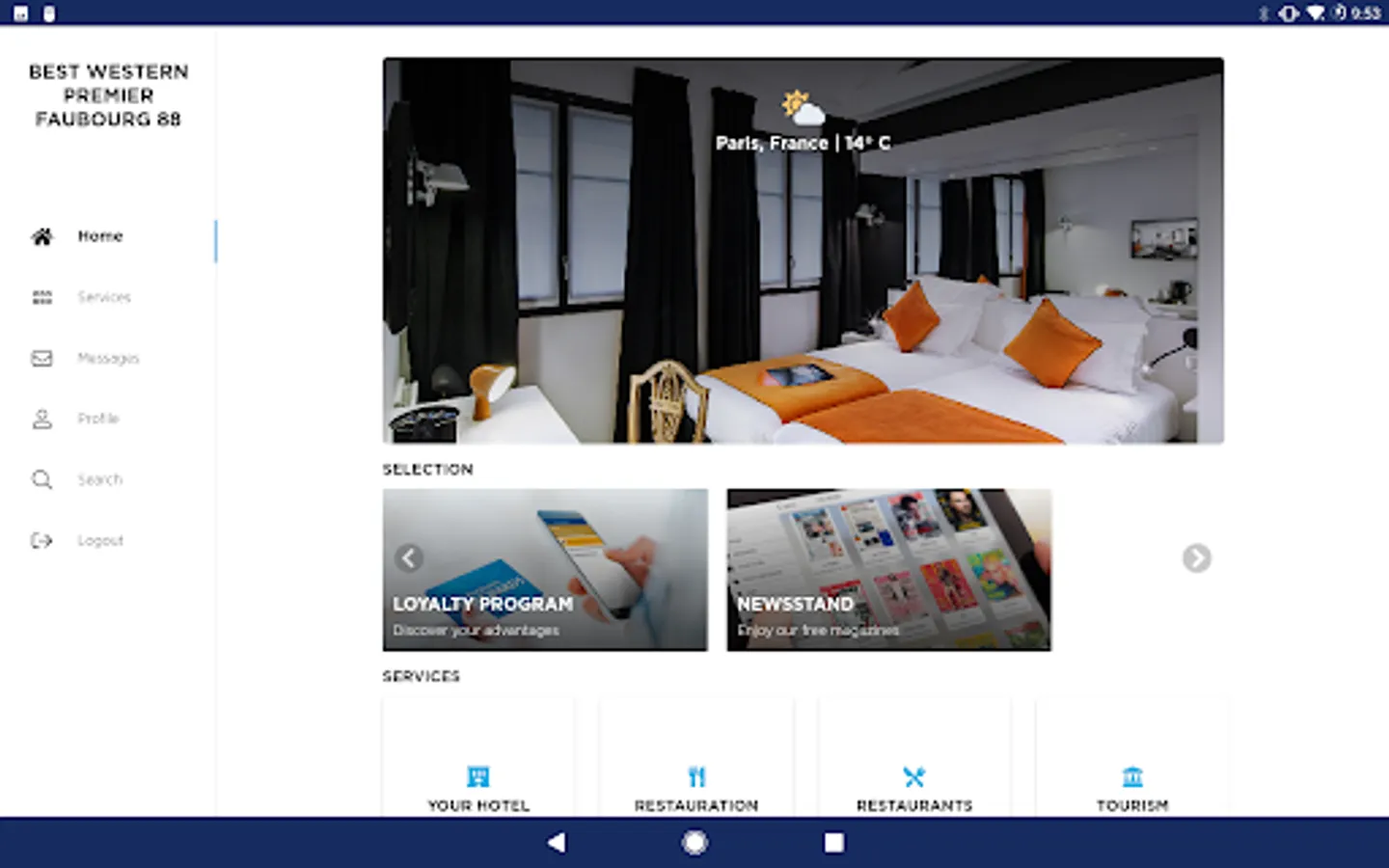
Task: Tap the Tourism museum icon
Action: click(x=1132, y=776)
